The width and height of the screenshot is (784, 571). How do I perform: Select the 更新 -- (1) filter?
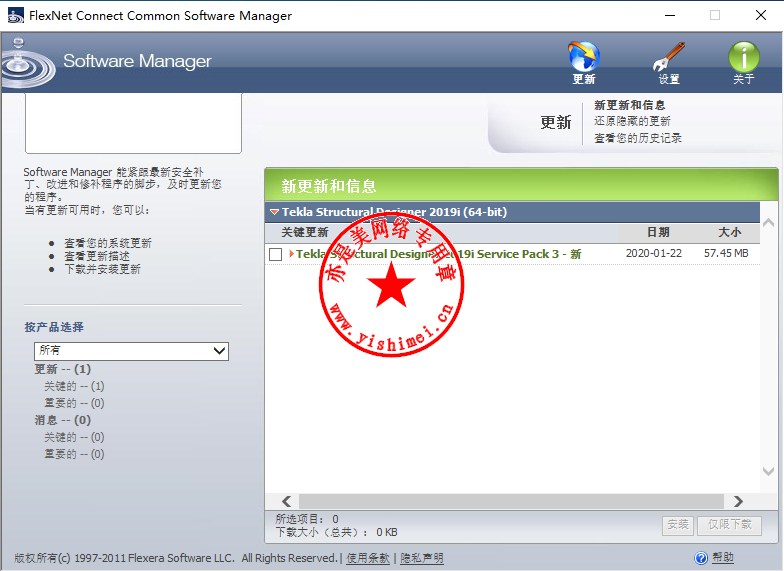(62, 369)
